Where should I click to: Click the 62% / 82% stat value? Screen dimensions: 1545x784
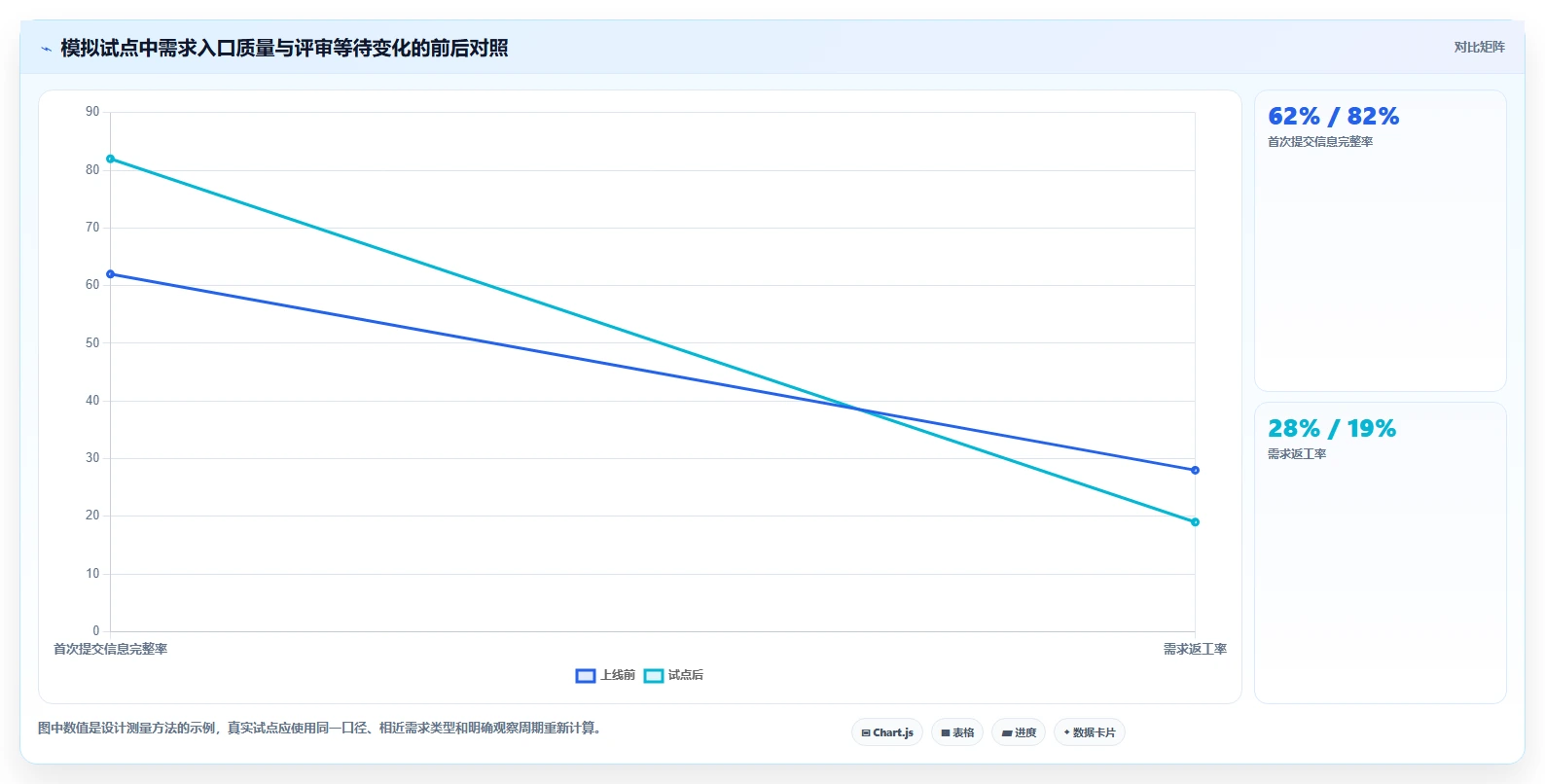(1333, 117)
